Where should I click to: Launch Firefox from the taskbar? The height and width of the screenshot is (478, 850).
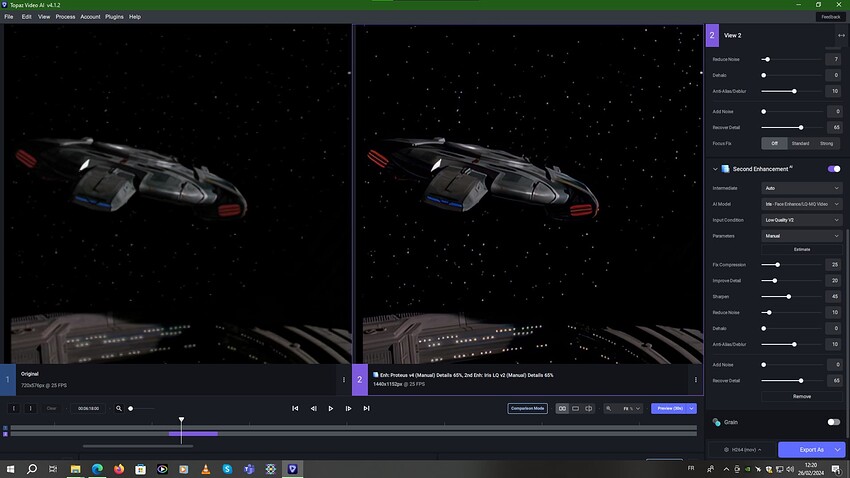119,469
